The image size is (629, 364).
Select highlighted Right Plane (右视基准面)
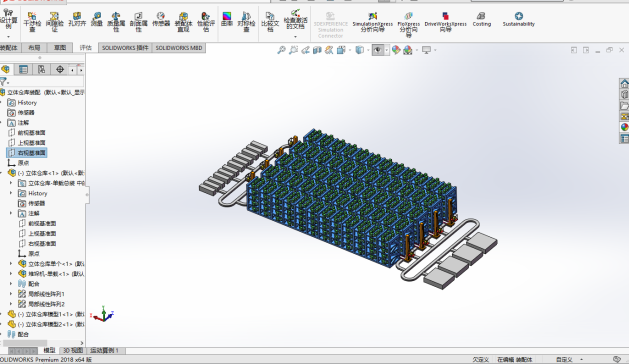point(27,153)
